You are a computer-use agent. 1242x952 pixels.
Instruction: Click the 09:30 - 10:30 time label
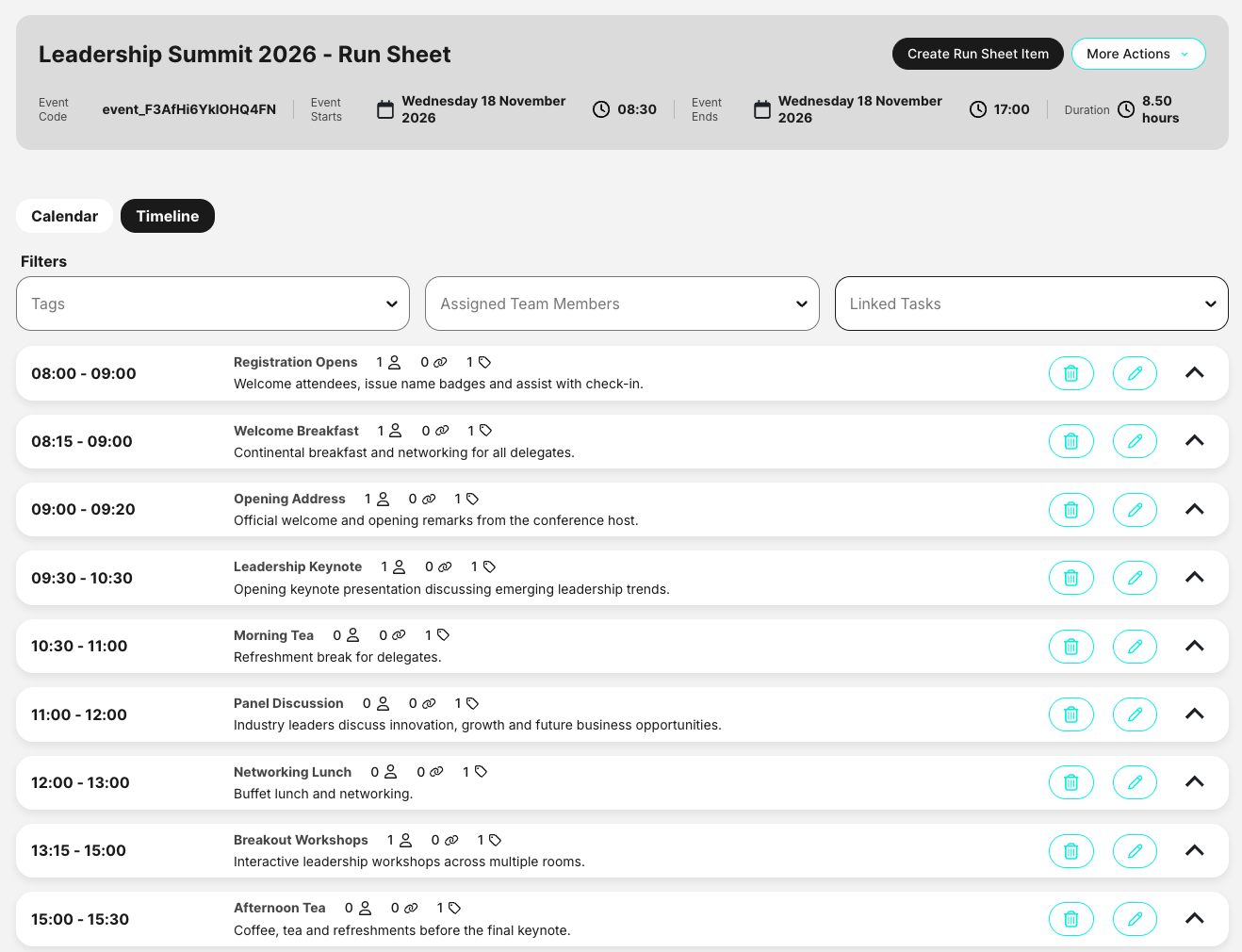coord(82,578)
